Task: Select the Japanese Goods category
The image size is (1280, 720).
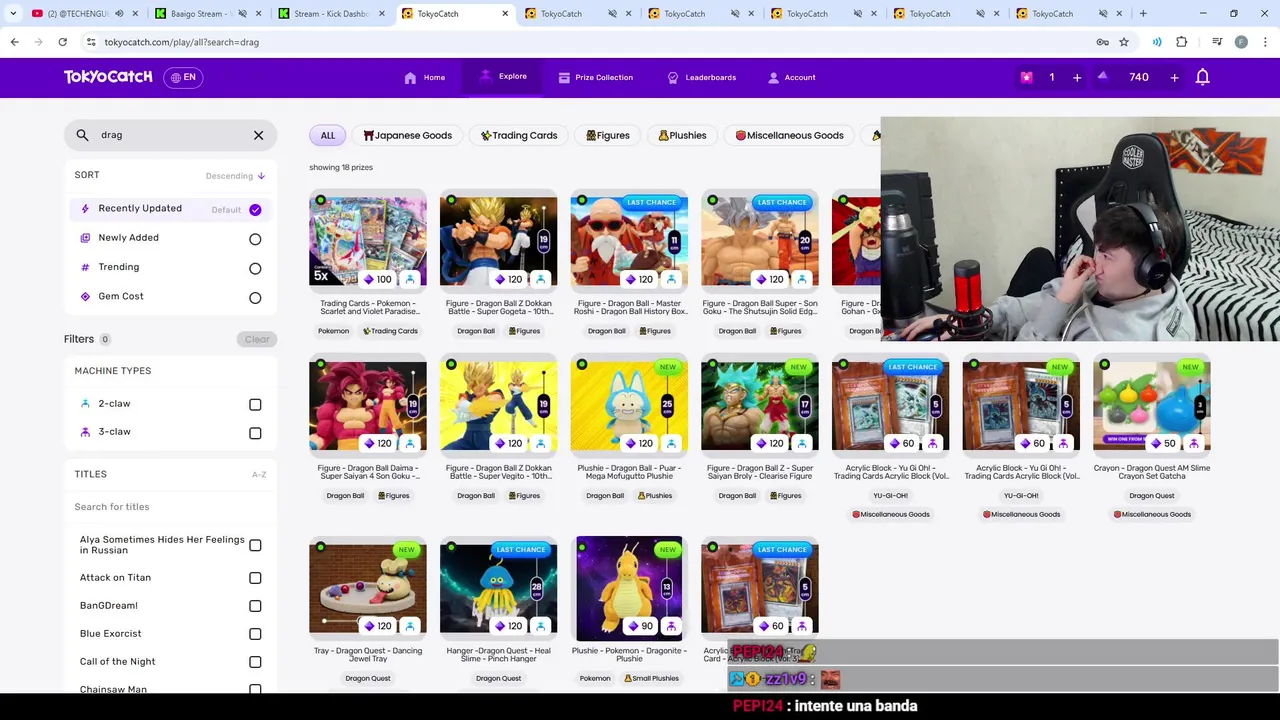Action: 407,135
